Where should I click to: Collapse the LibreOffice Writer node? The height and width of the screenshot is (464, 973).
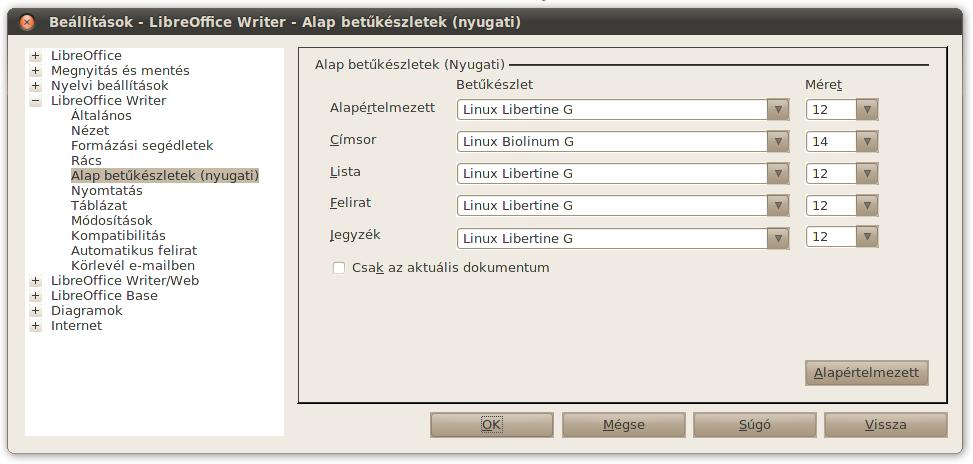click(x=35, y=100)
